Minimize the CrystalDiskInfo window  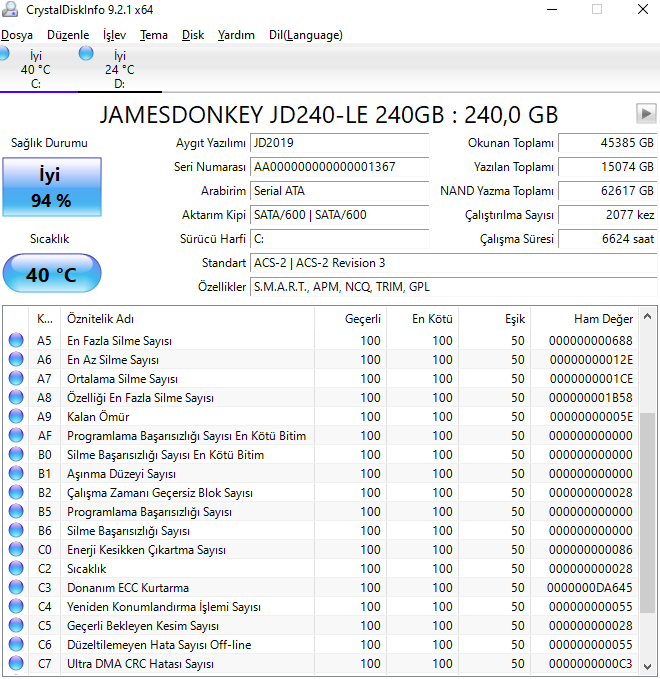click(552, 9)
